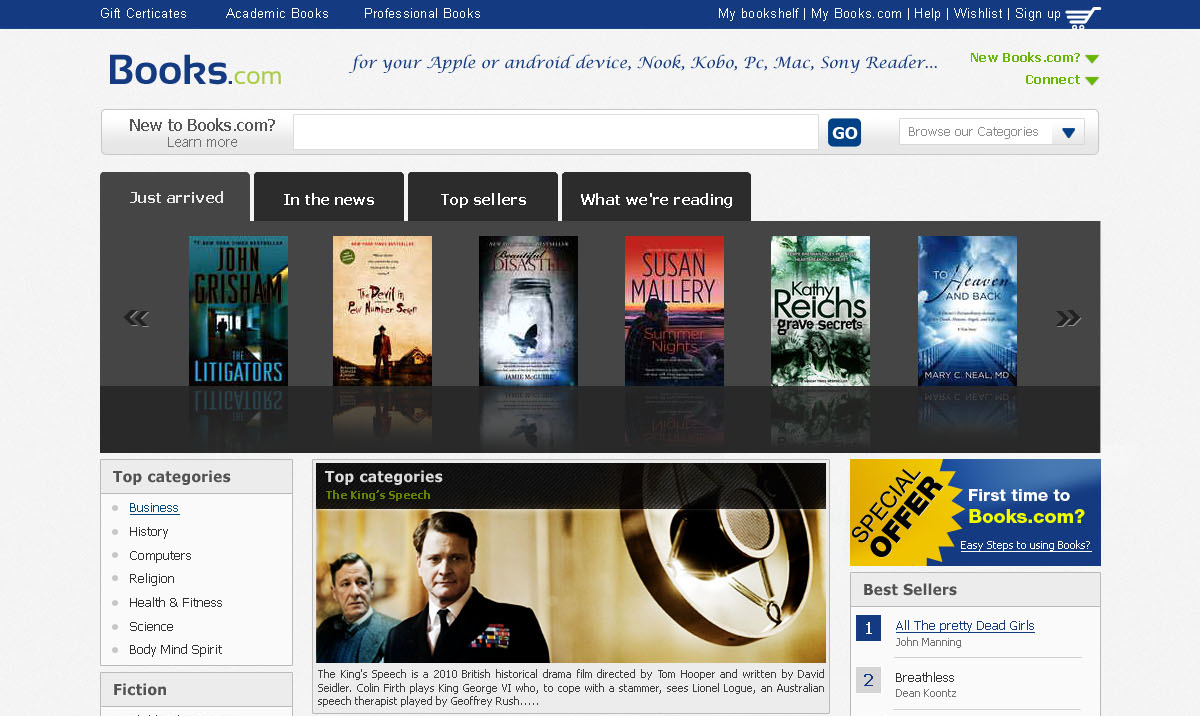Click the Fiction section header
This screenshot has width=1200, height=716.
pos(196,690)
